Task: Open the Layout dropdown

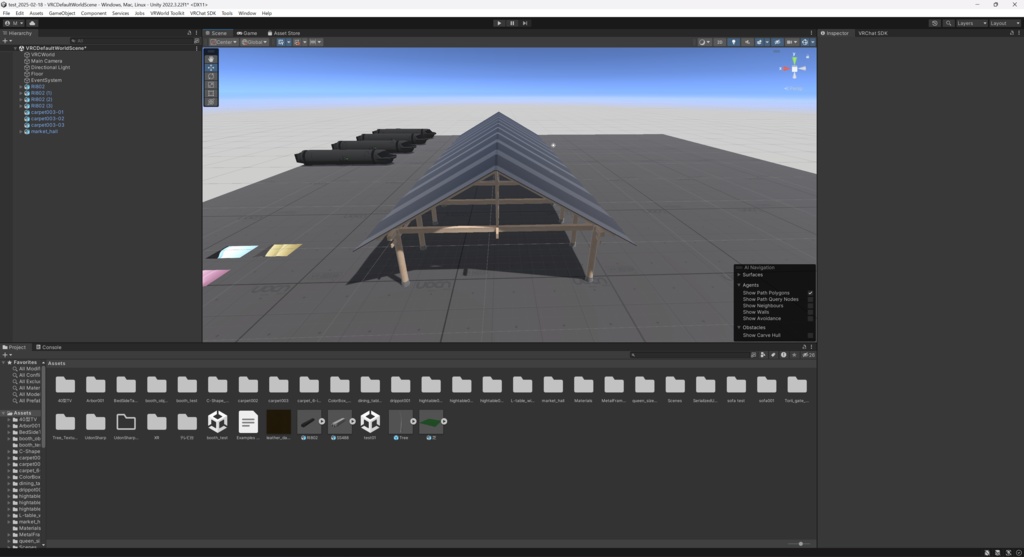Action: [1004, 23]
